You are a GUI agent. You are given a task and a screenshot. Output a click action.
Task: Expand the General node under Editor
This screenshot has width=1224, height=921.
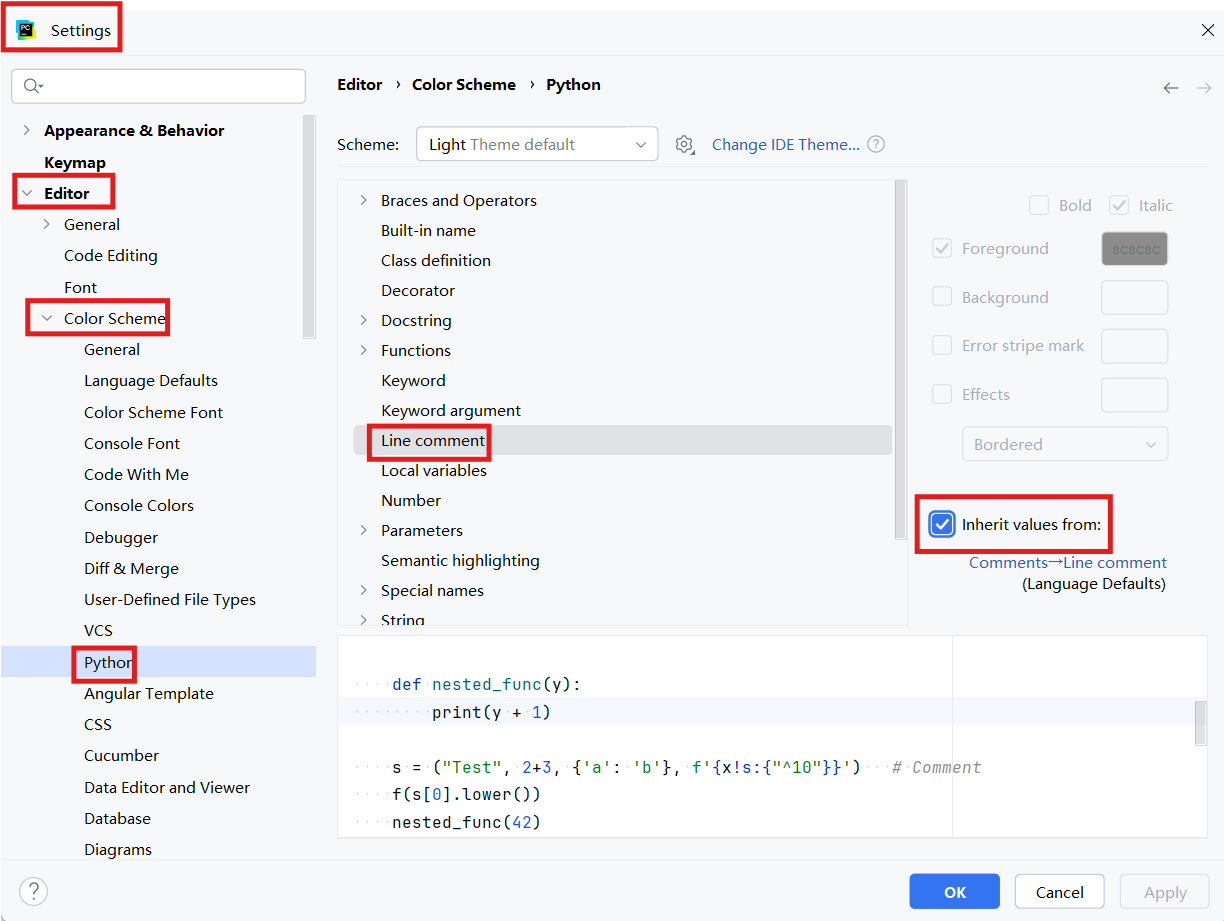click(46, 224)
